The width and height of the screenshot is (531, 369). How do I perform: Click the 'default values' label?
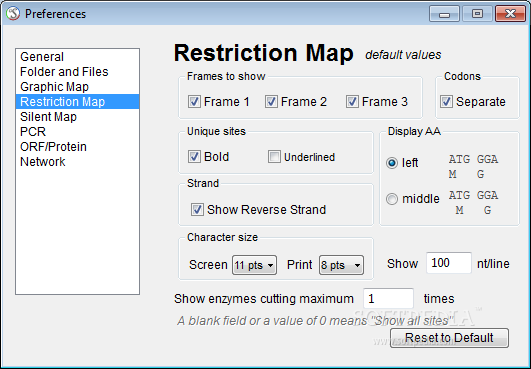pyautogui.click(x=403, y=55)
